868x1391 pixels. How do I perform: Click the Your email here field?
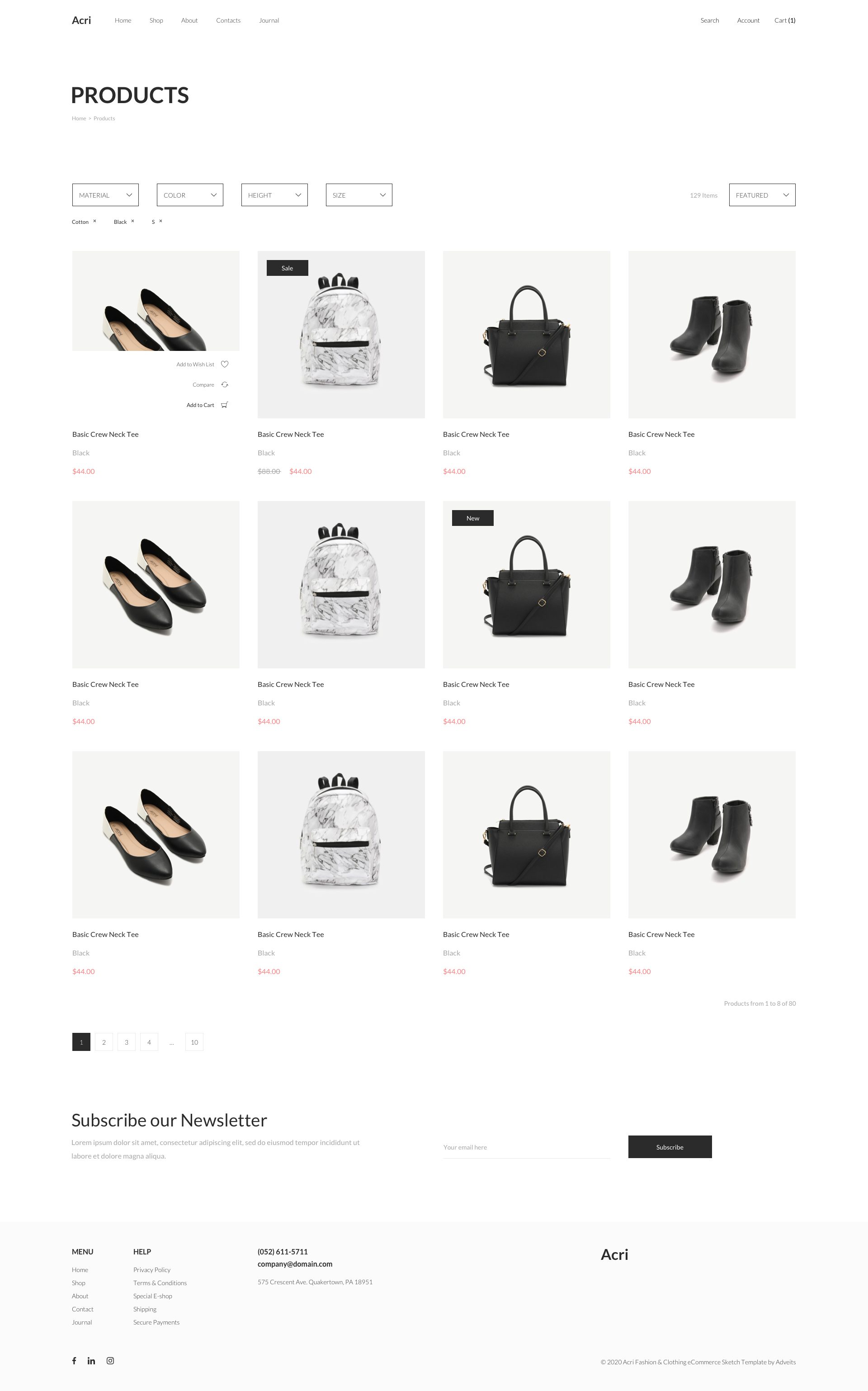pos(526,1147)
